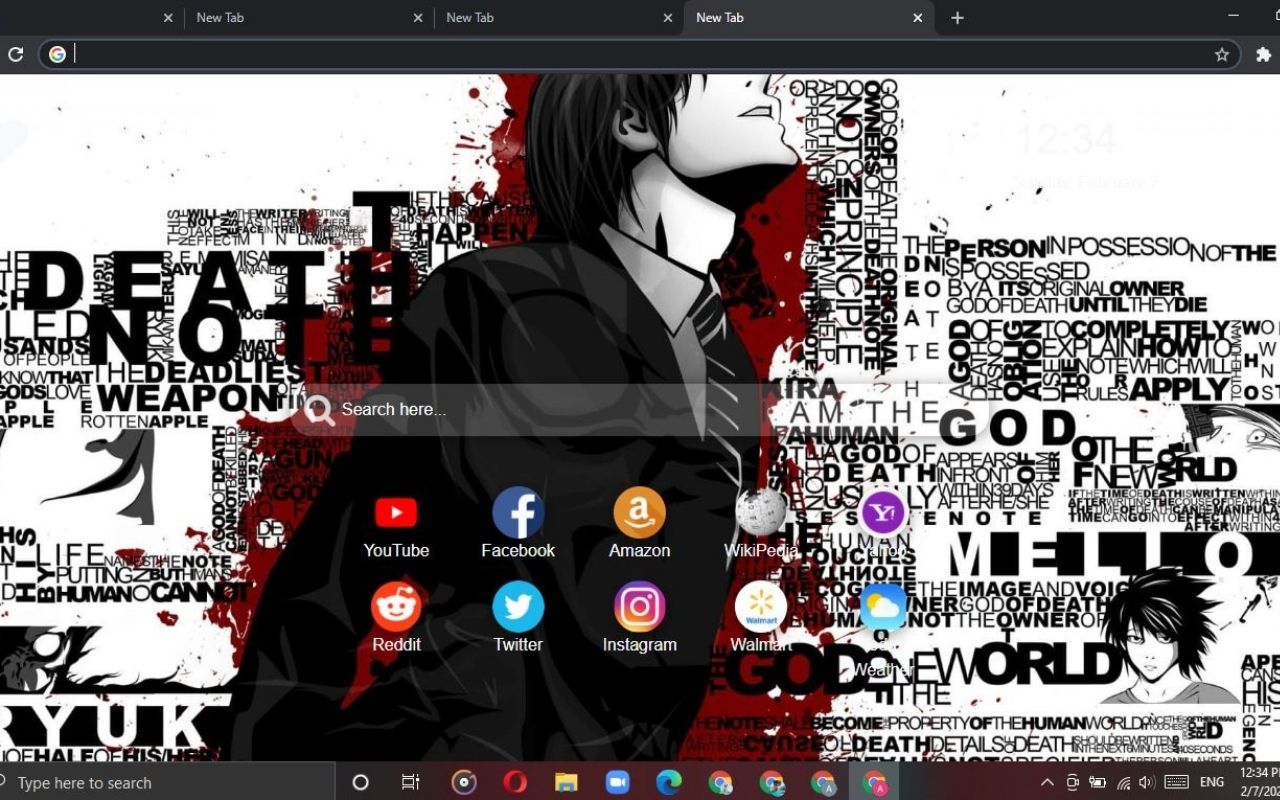The height and width of the screenshot is (800, 1280).
Task: Open the Extensions puzzle-piece menu
Action: (1264, 55)
